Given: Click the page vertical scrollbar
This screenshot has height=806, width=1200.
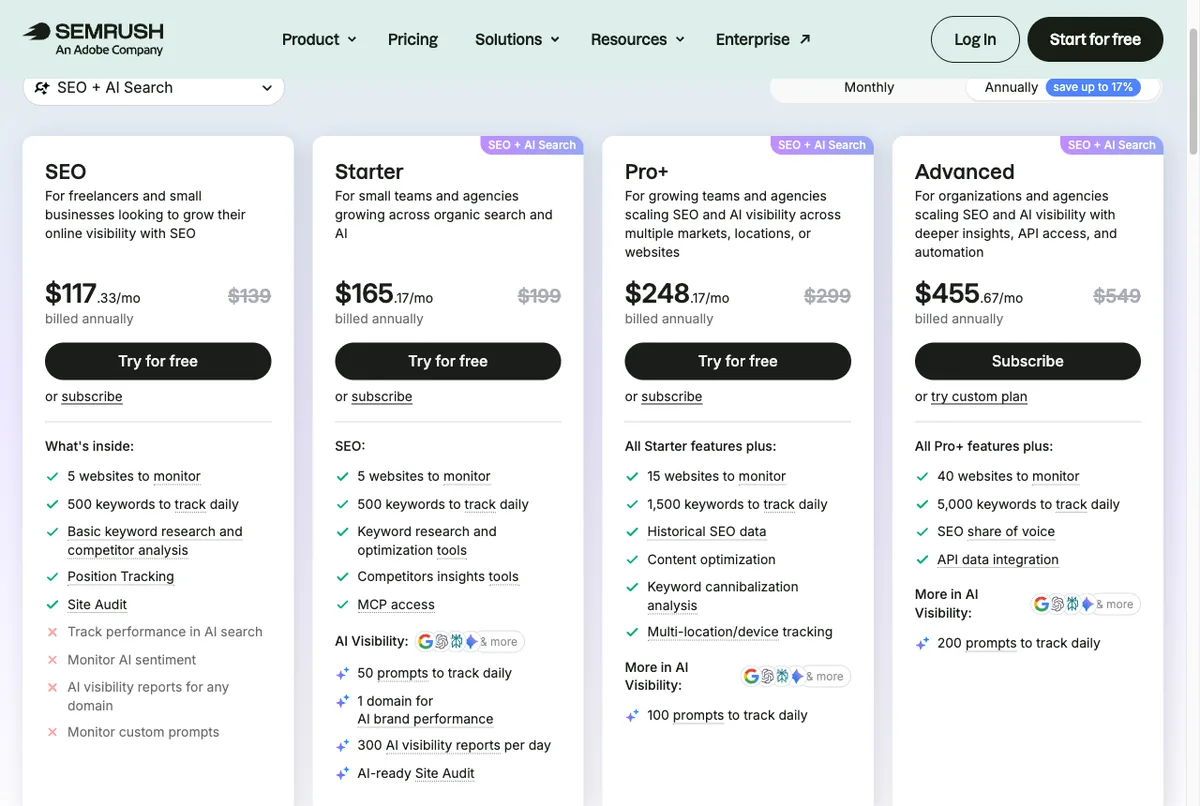Looking at the screenshot, I should pyautogui.click(x=1191, y=90).
